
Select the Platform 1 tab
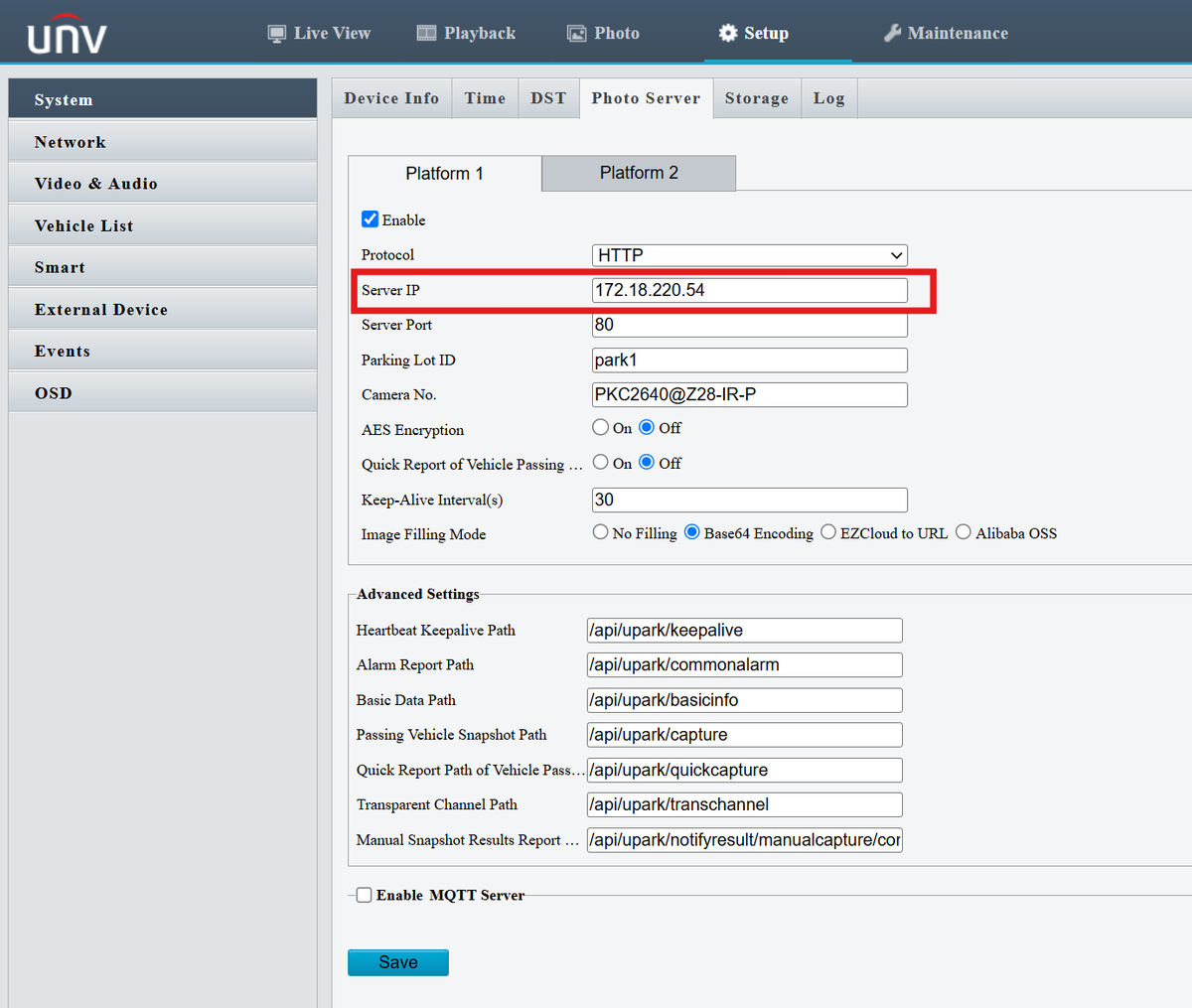click(444, 173)
